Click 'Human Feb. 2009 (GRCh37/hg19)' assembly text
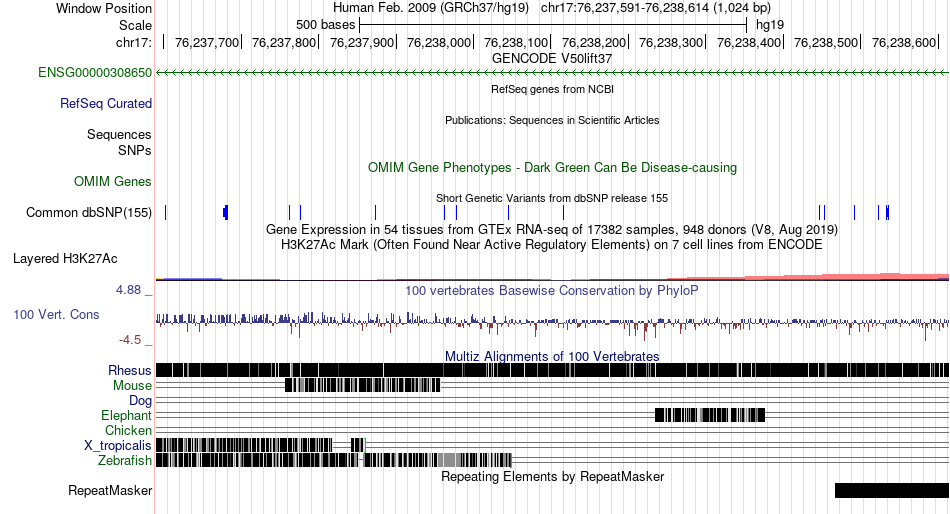Viewport: 950px width, 514px height. [431, 8]
